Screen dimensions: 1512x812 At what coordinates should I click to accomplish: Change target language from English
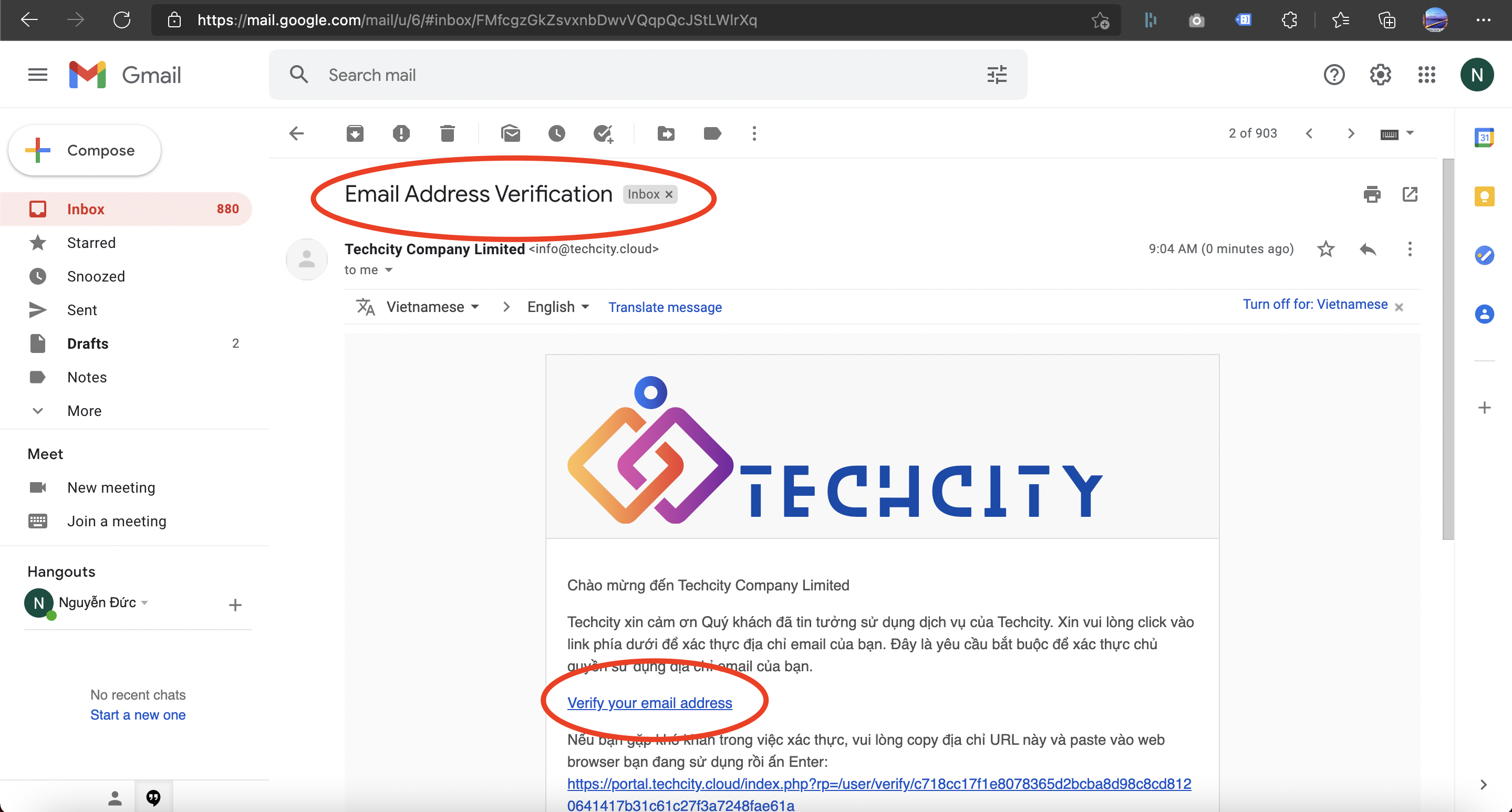coord(558,307)
